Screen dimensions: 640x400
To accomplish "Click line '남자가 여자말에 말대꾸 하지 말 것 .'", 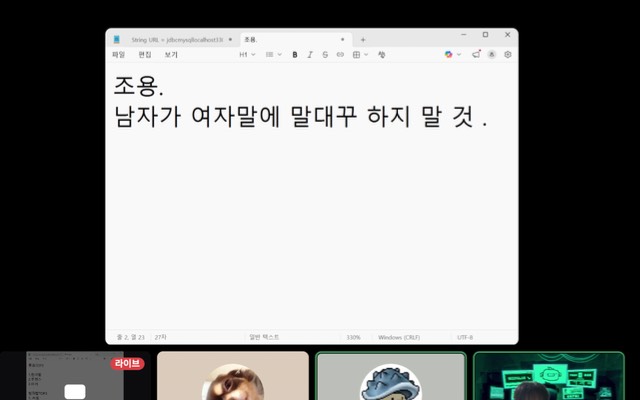I will pos(300,117).
